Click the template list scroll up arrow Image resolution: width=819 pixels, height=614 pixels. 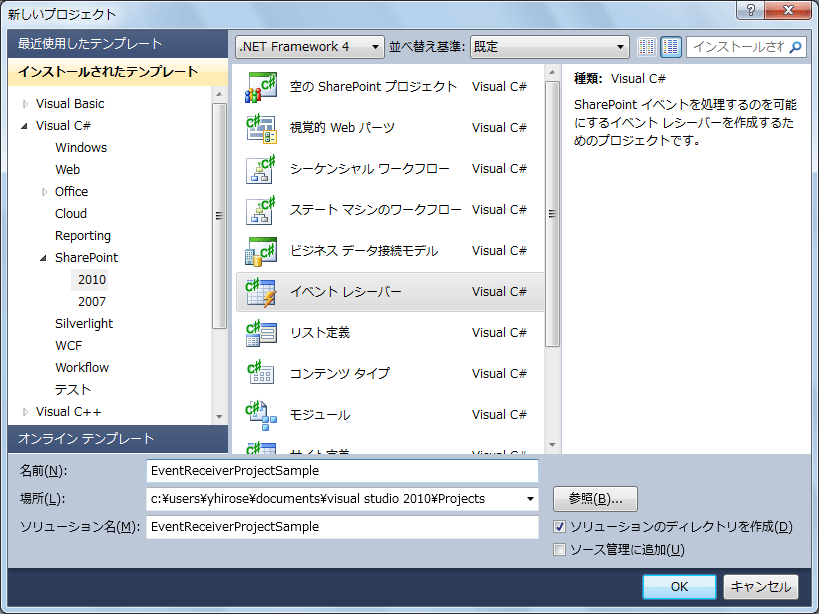552,72
